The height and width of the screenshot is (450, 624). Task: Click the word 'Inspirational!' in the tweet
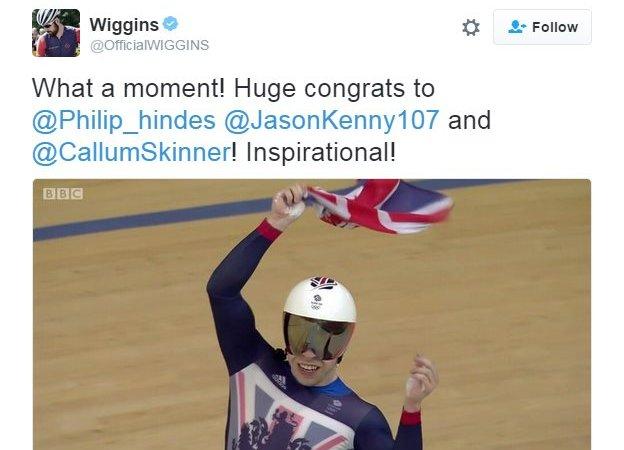coord(321,153)
